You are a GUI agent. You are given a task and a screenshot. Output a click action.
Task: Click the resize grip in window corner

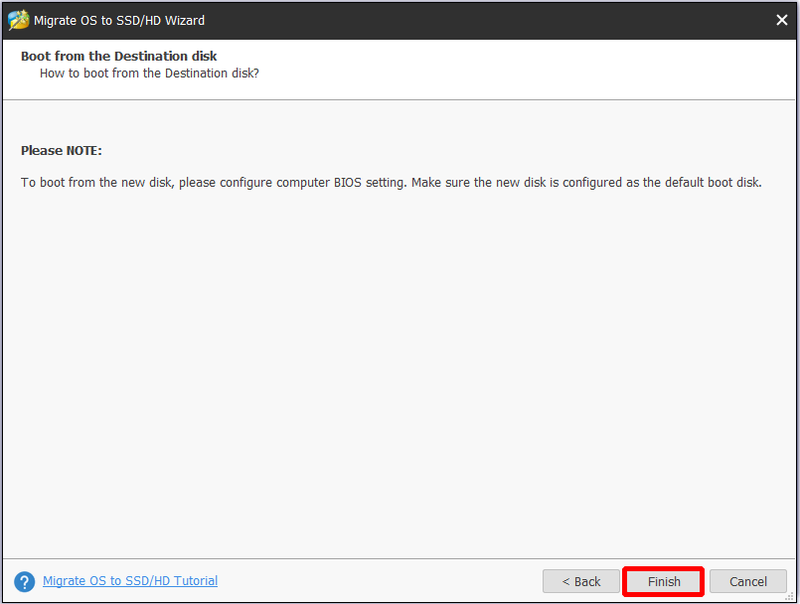pyautogui.click(x=789, y=596)
